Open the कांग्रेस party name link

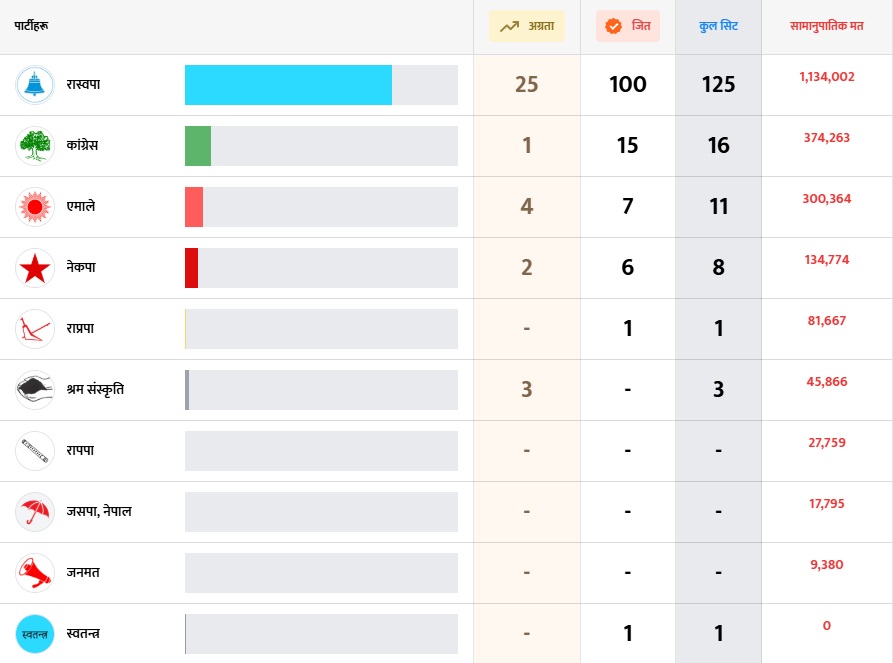[x=82, y=146]
